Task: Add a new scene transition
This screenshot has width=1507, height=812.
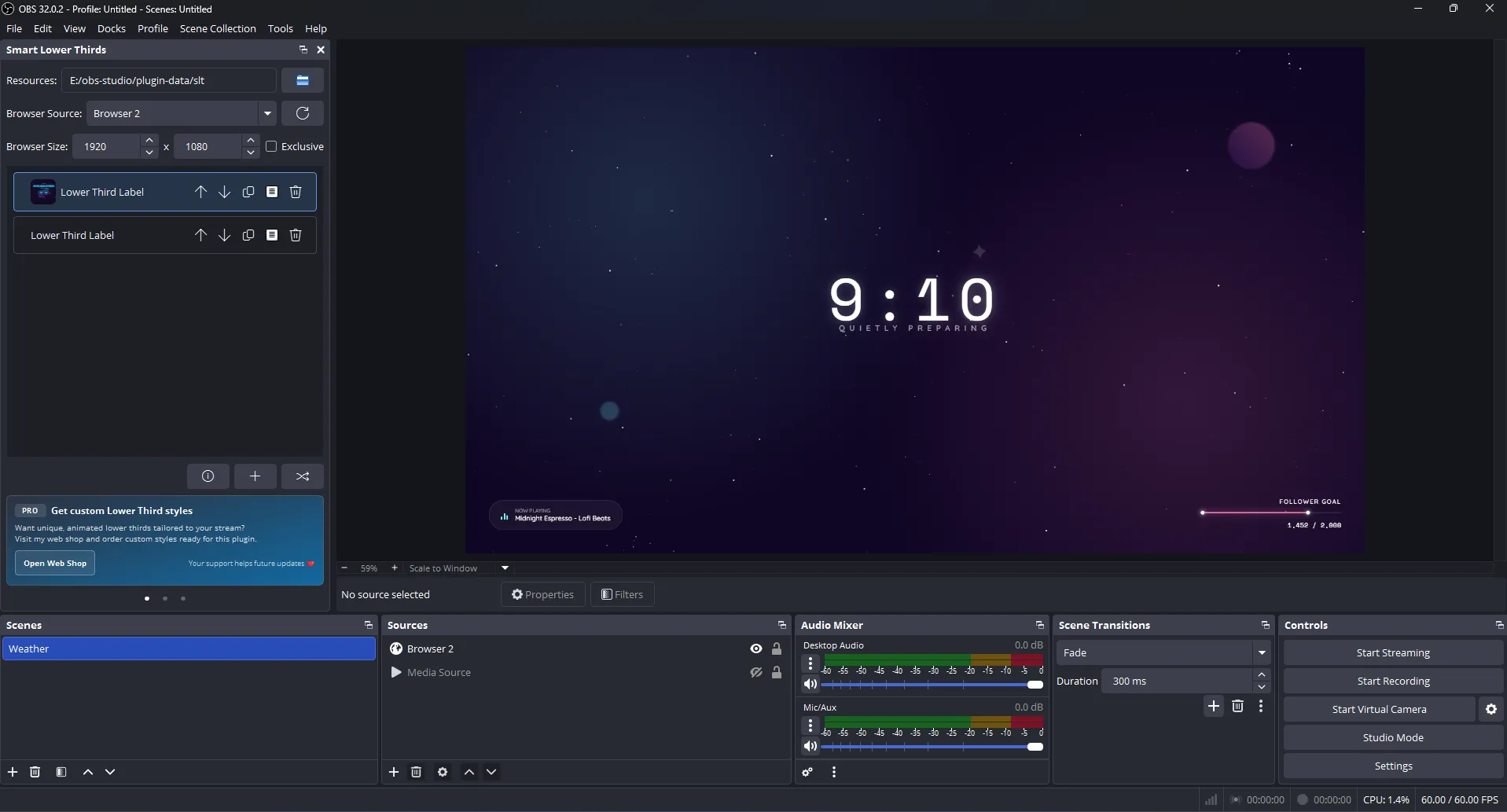Action: (x=1214, y=706)
